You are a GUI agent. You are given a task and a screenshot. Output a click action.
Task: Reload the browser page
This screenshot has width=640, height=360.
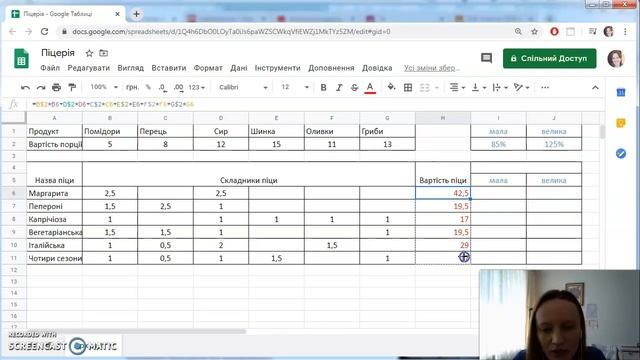click(44, 31)
